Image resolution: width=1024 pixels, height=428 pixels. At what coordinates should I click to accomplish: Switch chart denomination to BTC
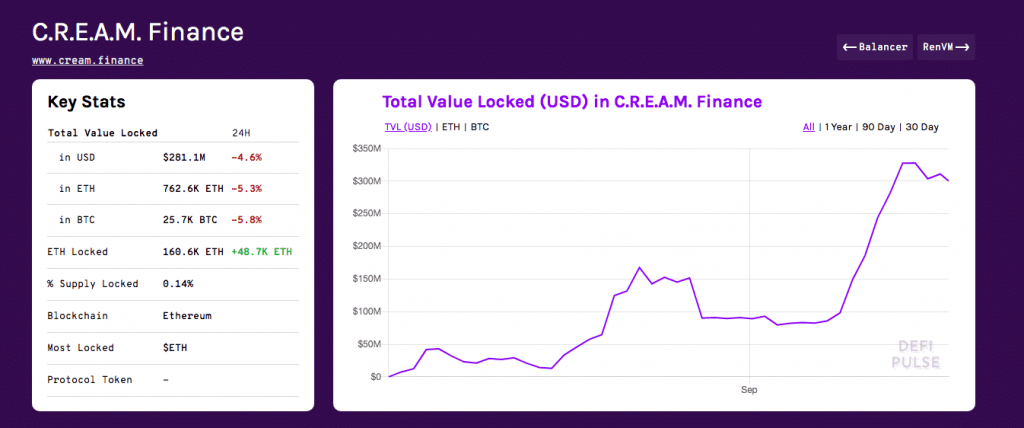tap(480, 127)
